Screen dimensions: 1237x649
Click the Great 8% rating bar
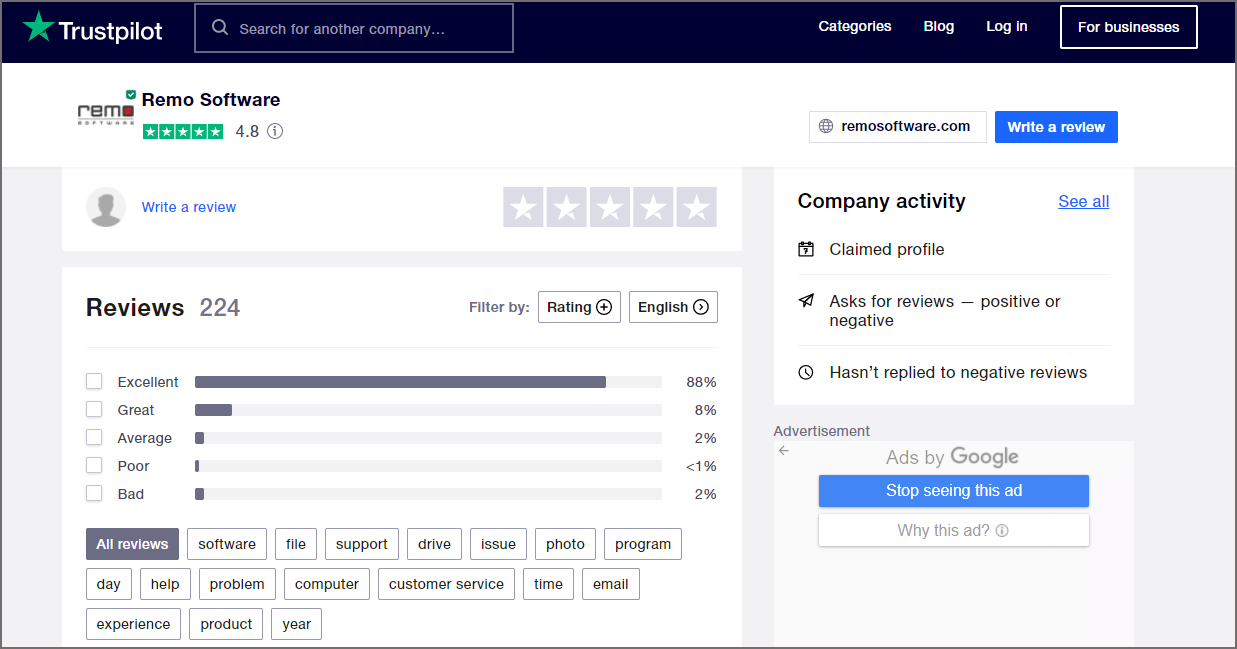[428, 410]
